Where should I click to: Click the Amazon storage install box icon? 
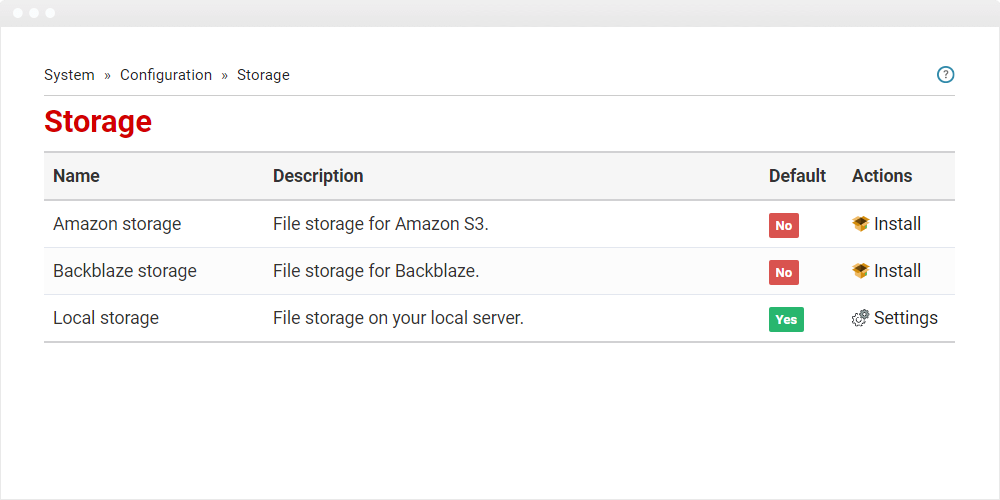click(860, 224)
